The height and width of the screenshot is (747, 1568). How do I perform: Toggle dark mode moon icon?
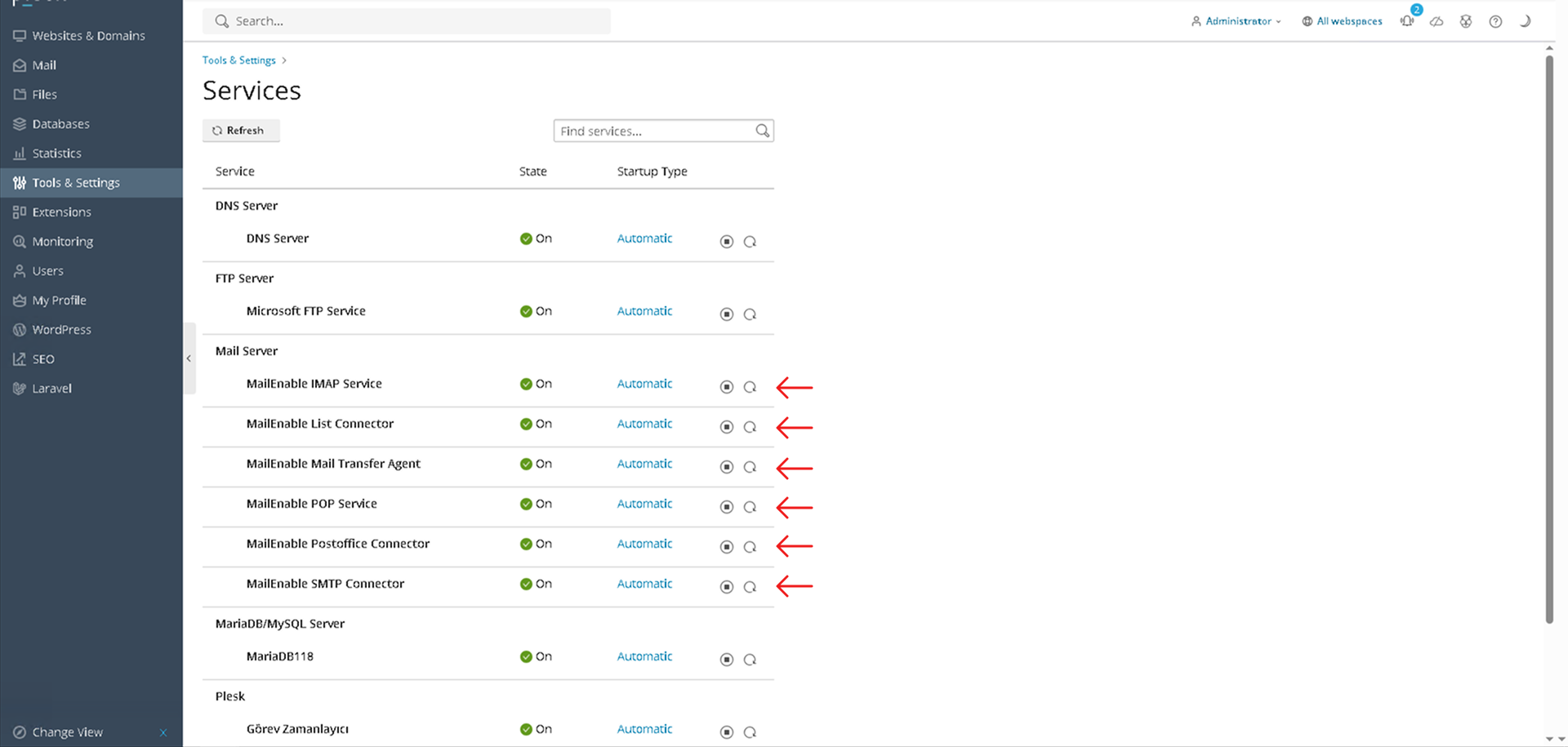[x=1525, y=21]
